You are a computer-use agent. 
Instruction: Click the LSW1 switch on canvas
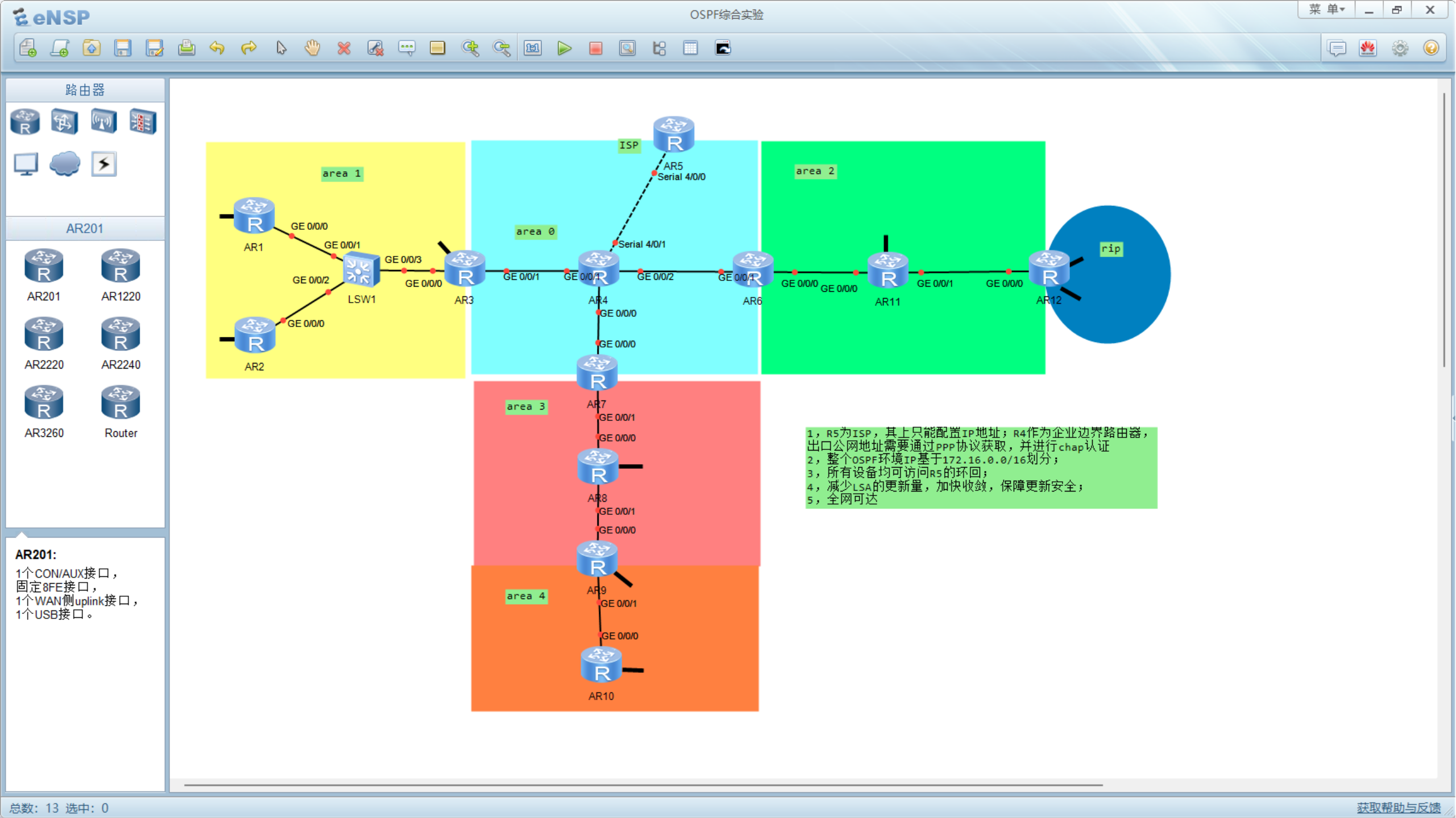tap(362, 271)
